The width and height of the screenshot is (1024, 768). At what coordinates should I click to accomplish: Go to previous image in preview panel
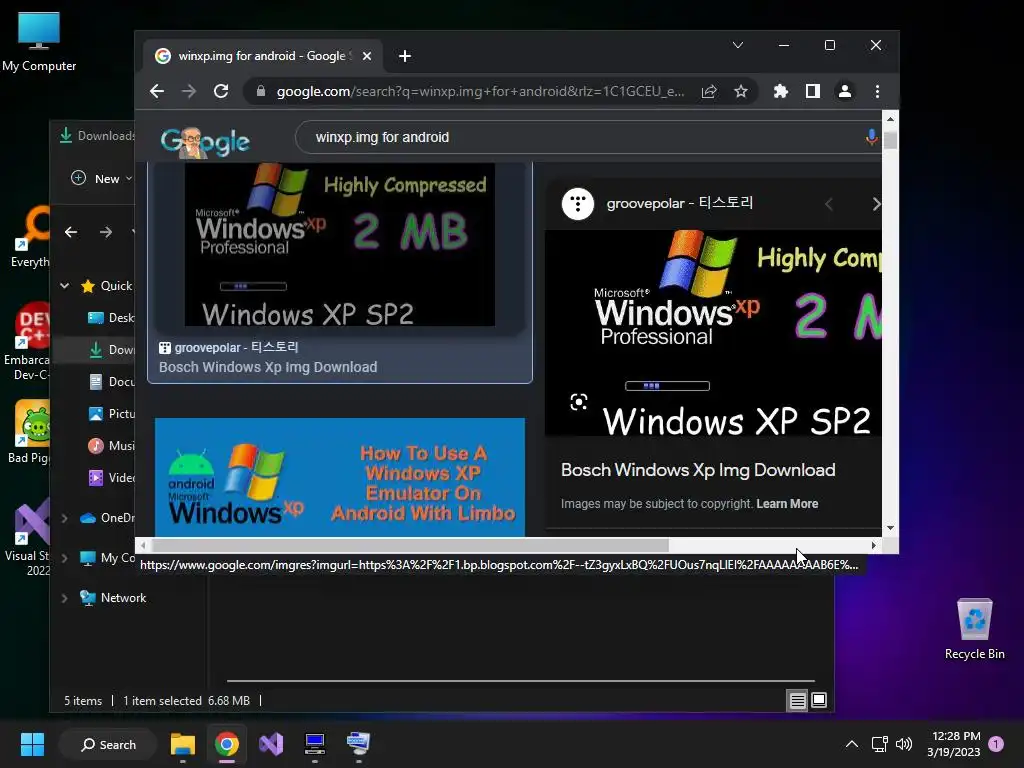(x=829, y=204)
